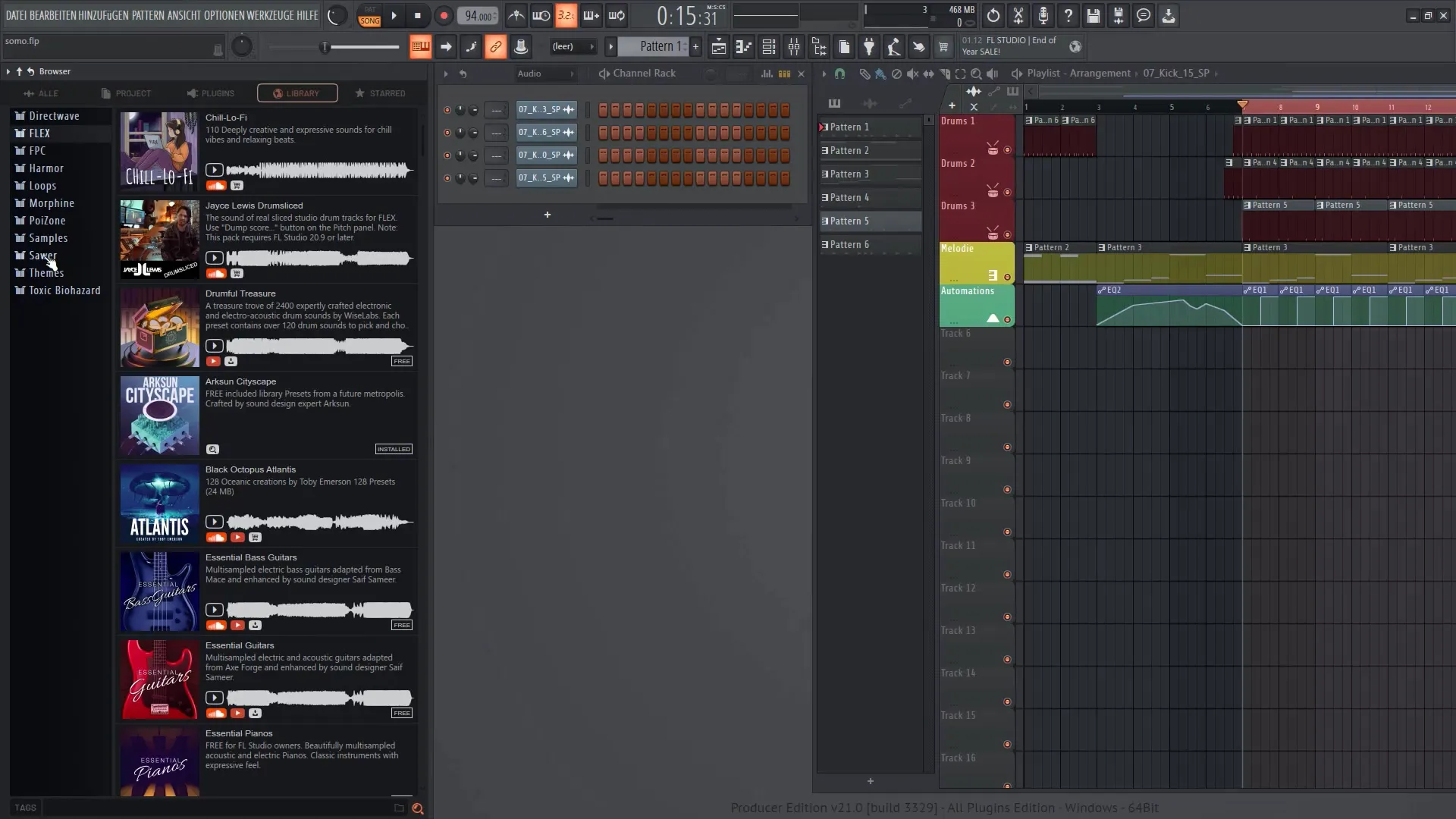Open the BEARBEITEN menu
The width and height of the screenshot is (1456, 819).
pyautogui.click(x=55, y=15)
